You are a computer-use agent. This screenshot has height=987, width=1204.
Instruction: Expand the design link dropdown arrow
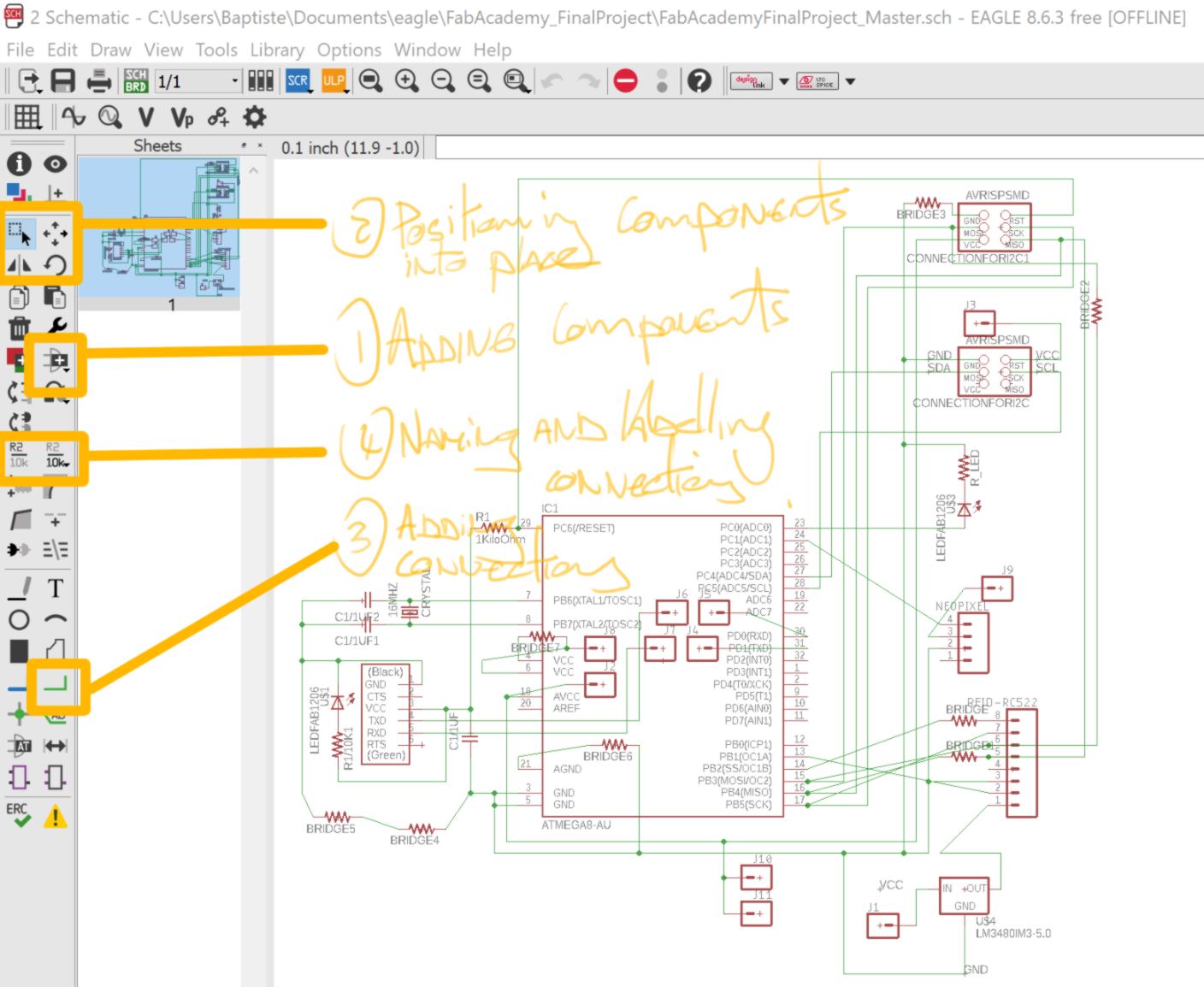point(783,81)
